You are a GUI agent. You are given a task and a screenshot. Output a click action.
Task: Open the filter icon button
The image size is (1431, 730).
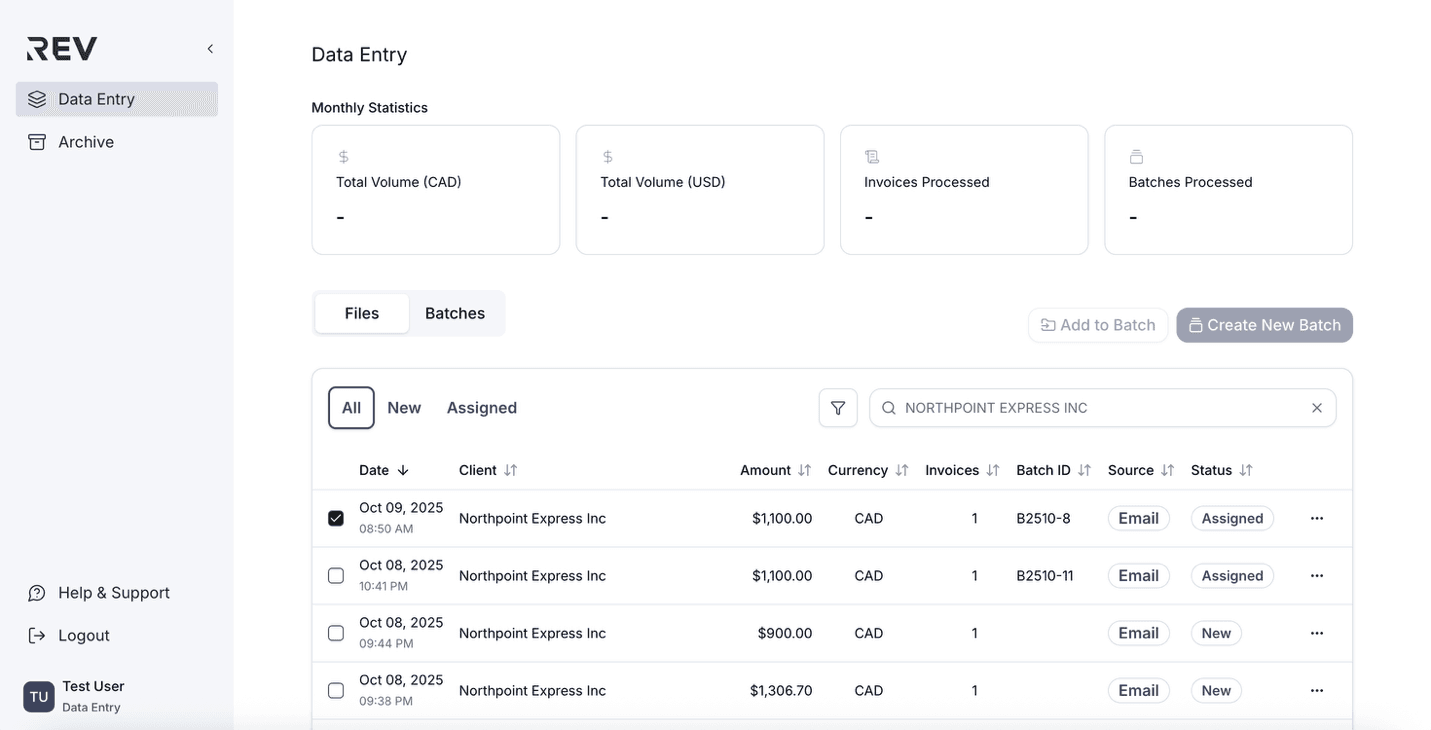coord(838,408)
